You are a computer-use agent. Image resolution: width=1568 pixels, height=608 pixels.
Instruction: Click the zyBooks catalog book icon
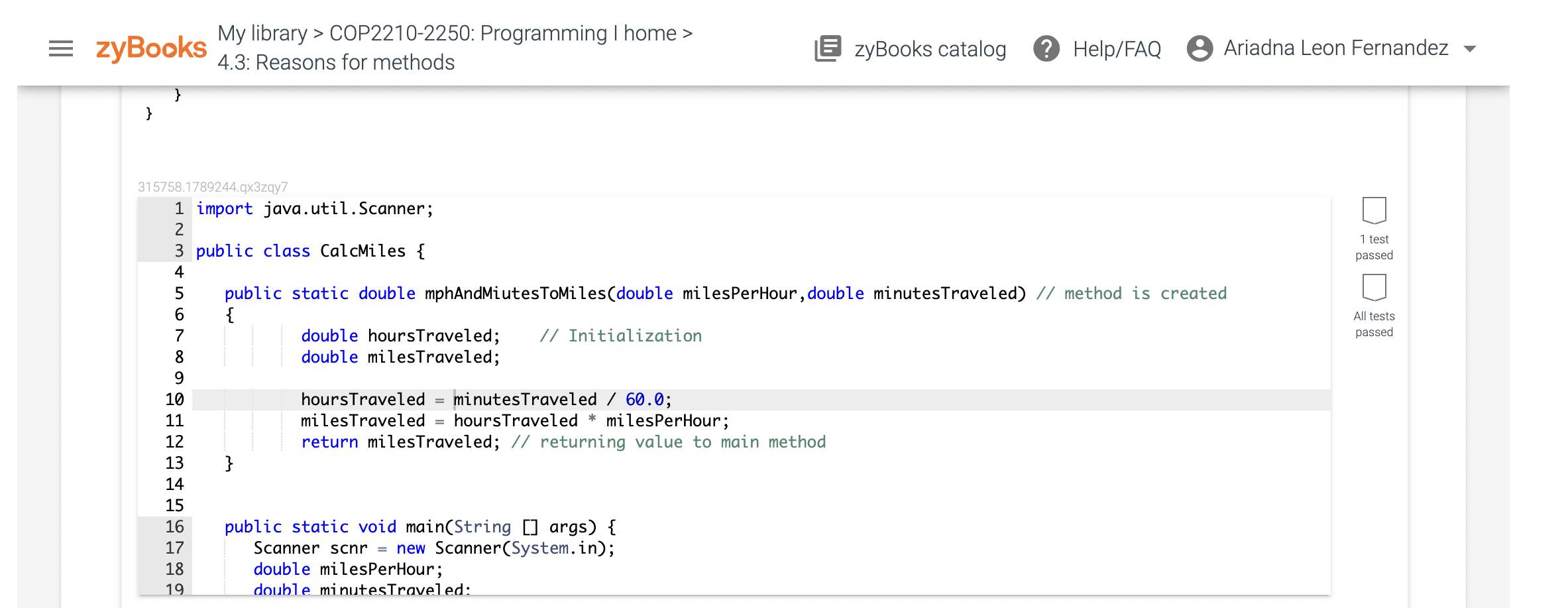[827, 48]
